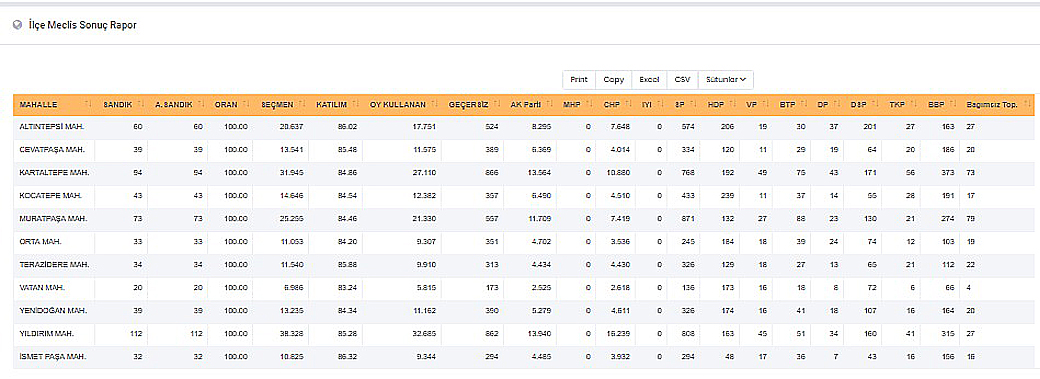Export the table as CSV
1040x379 pixels.
682,80
